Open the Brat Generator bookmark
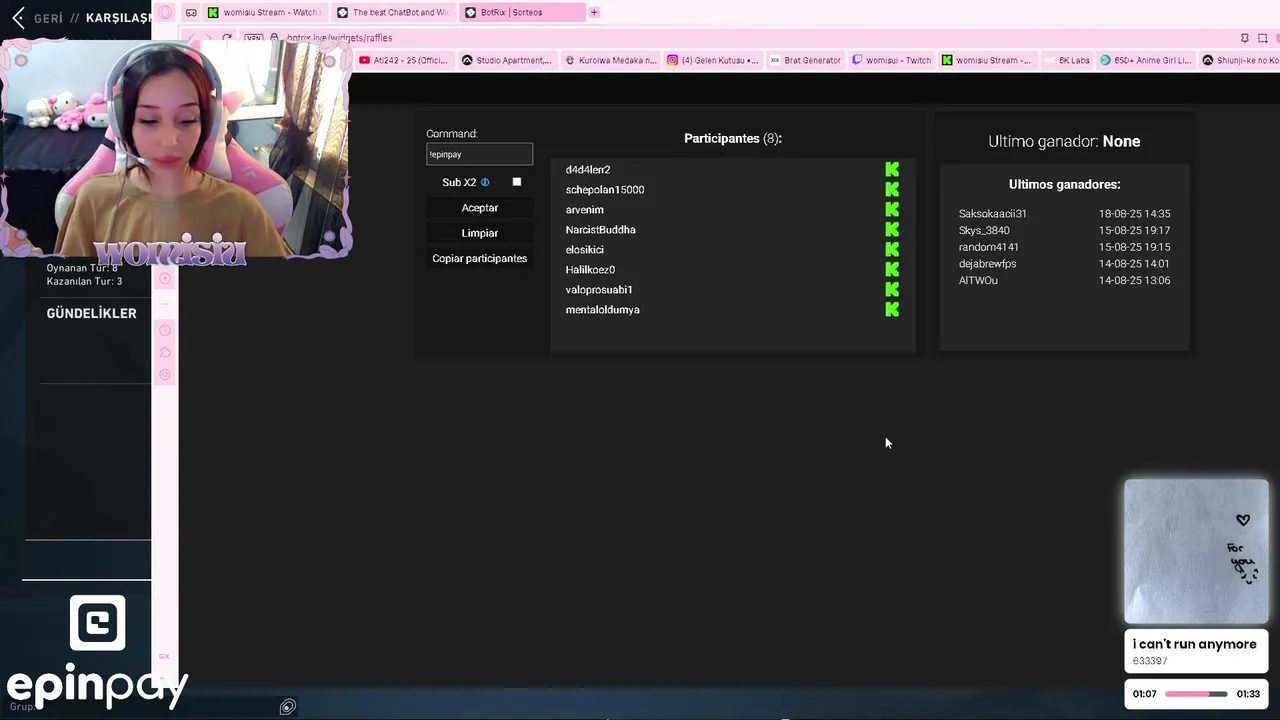The width and height of the screenshot is (1280, 720). (805, 60)
